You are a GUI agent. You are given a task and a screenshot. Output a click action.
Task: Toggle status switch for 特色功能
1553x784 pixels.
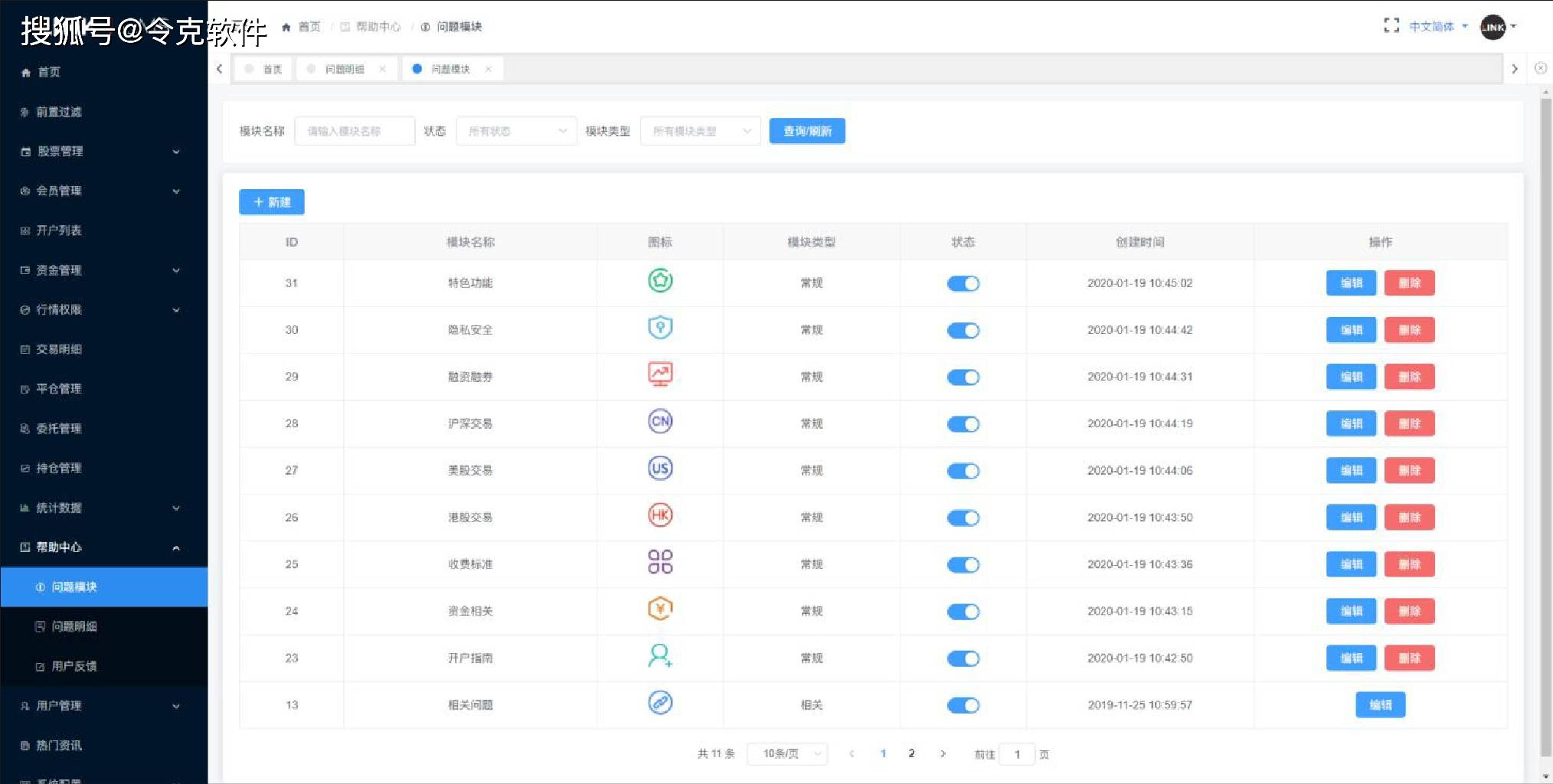pos(963,283)
